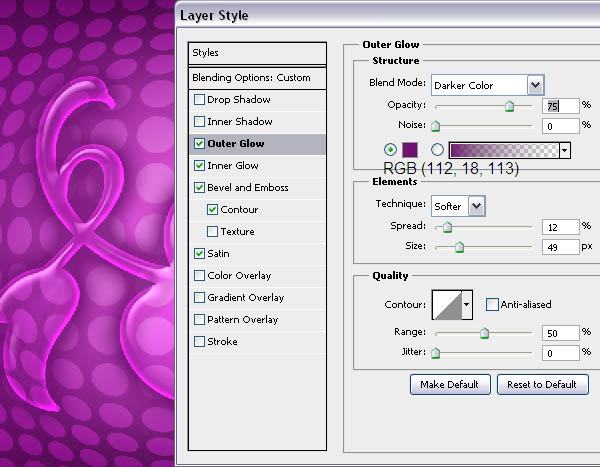Image resolution: width=600 pixels, height=467 pixels.
Task: Click the Opacity slider handle
Action: pyautogui.click(x=509, y=106)
